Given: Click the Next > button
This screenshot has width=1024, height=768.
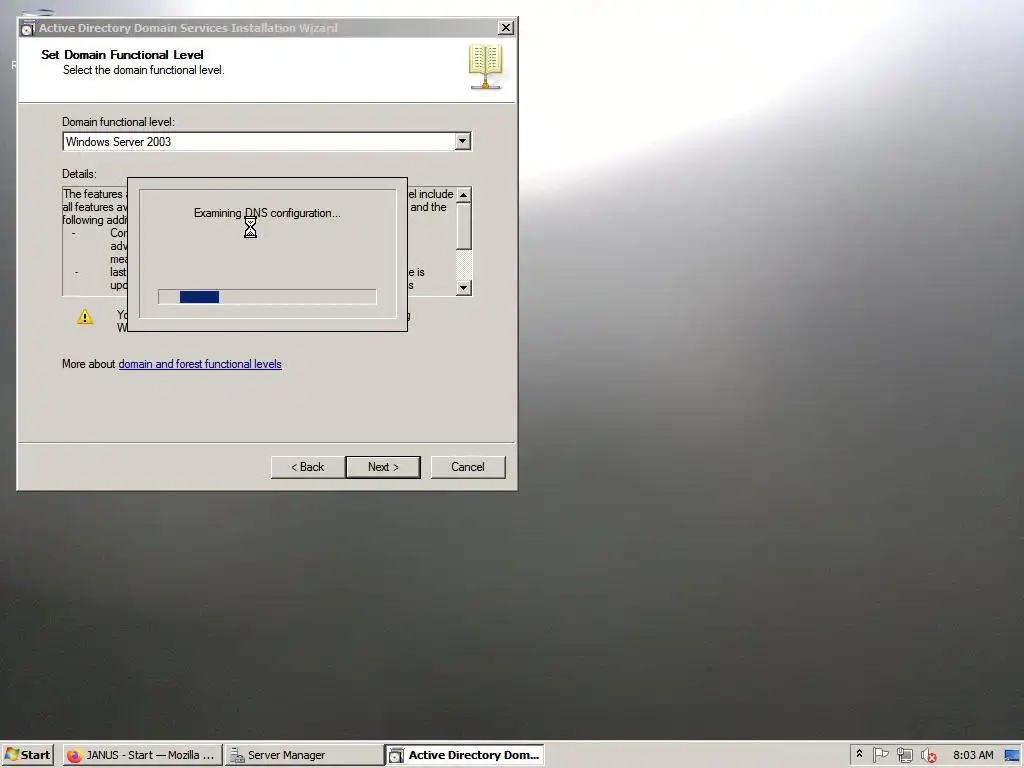Looking at the screenshot, I should tap(383, 467).
